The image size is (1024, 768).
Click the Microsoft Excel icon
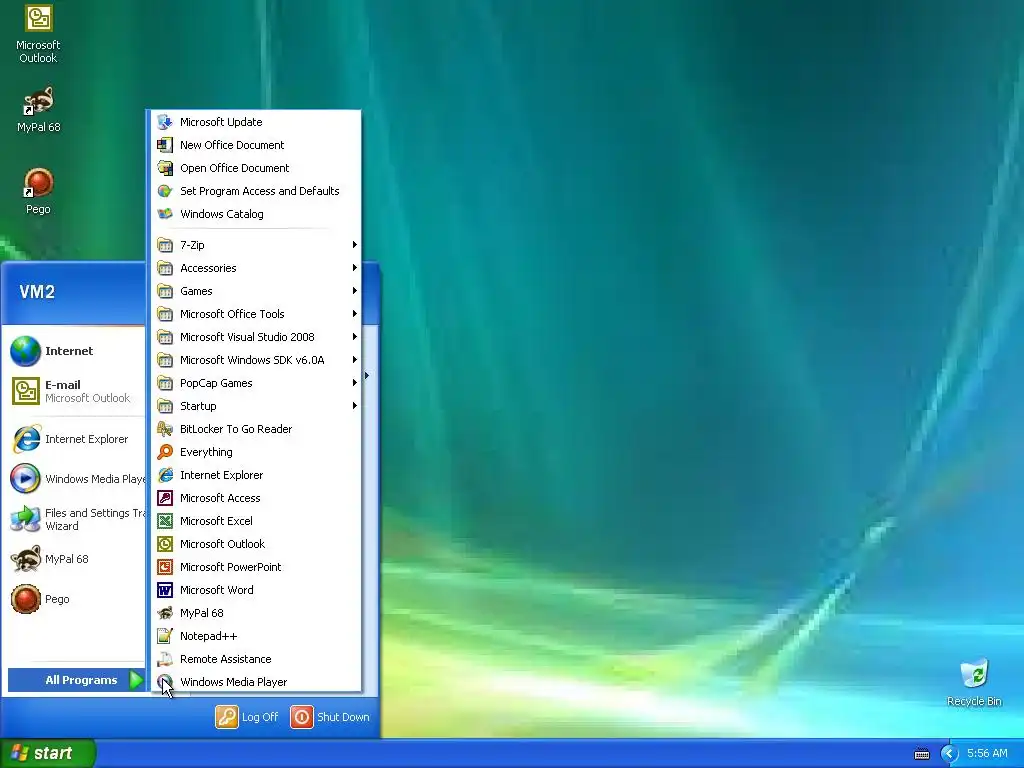[165, 520]
